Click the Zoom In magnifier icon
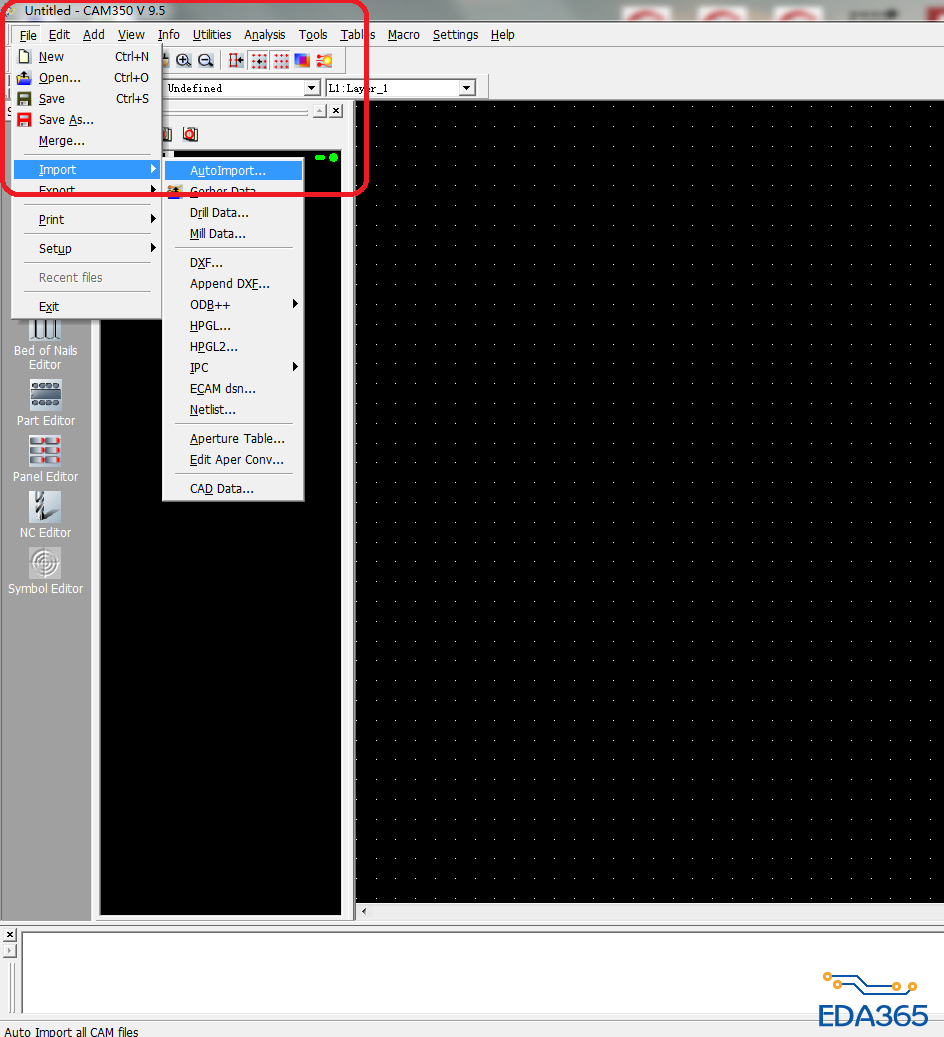Screen dimensions: 944x1037 coord(183,61)
